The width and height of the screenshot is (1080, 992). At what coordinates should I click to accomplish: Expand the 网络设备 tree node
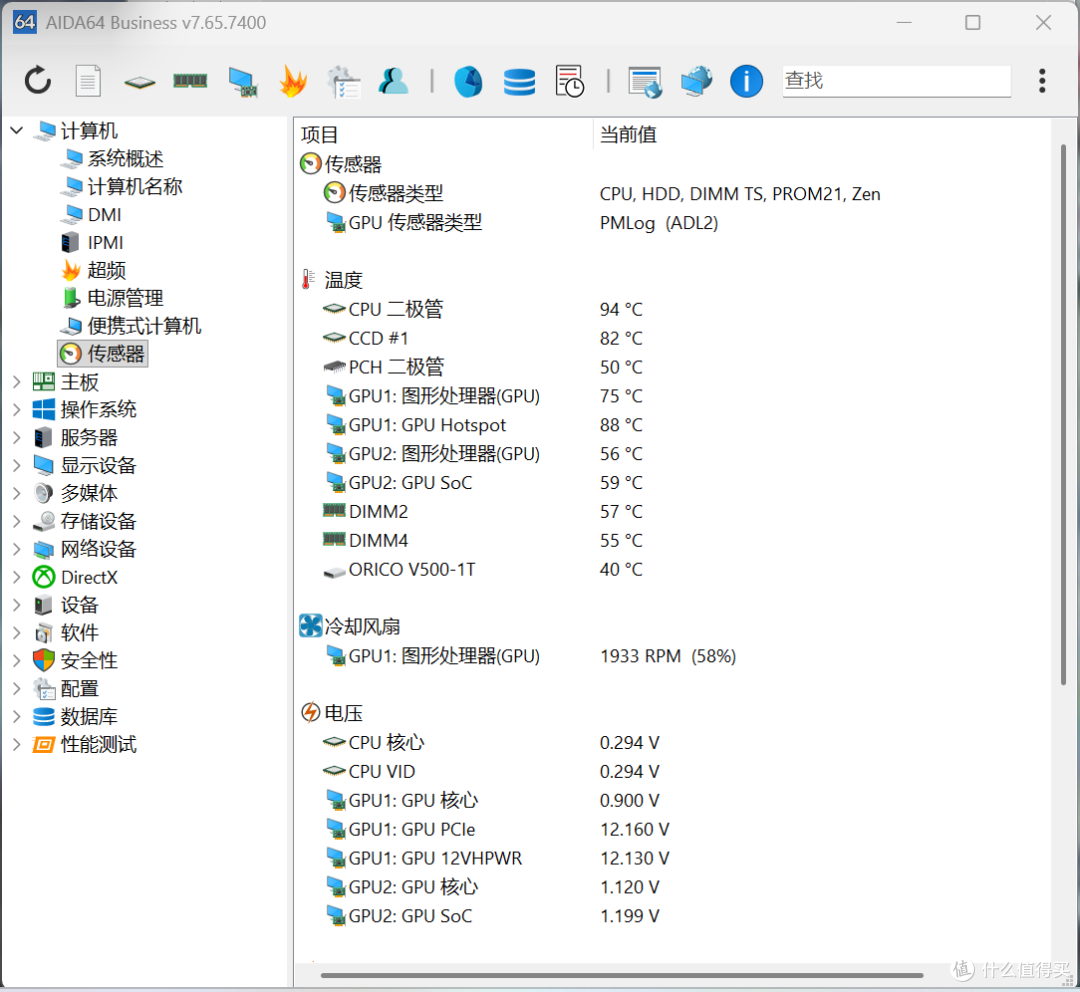tap(17, 549)
